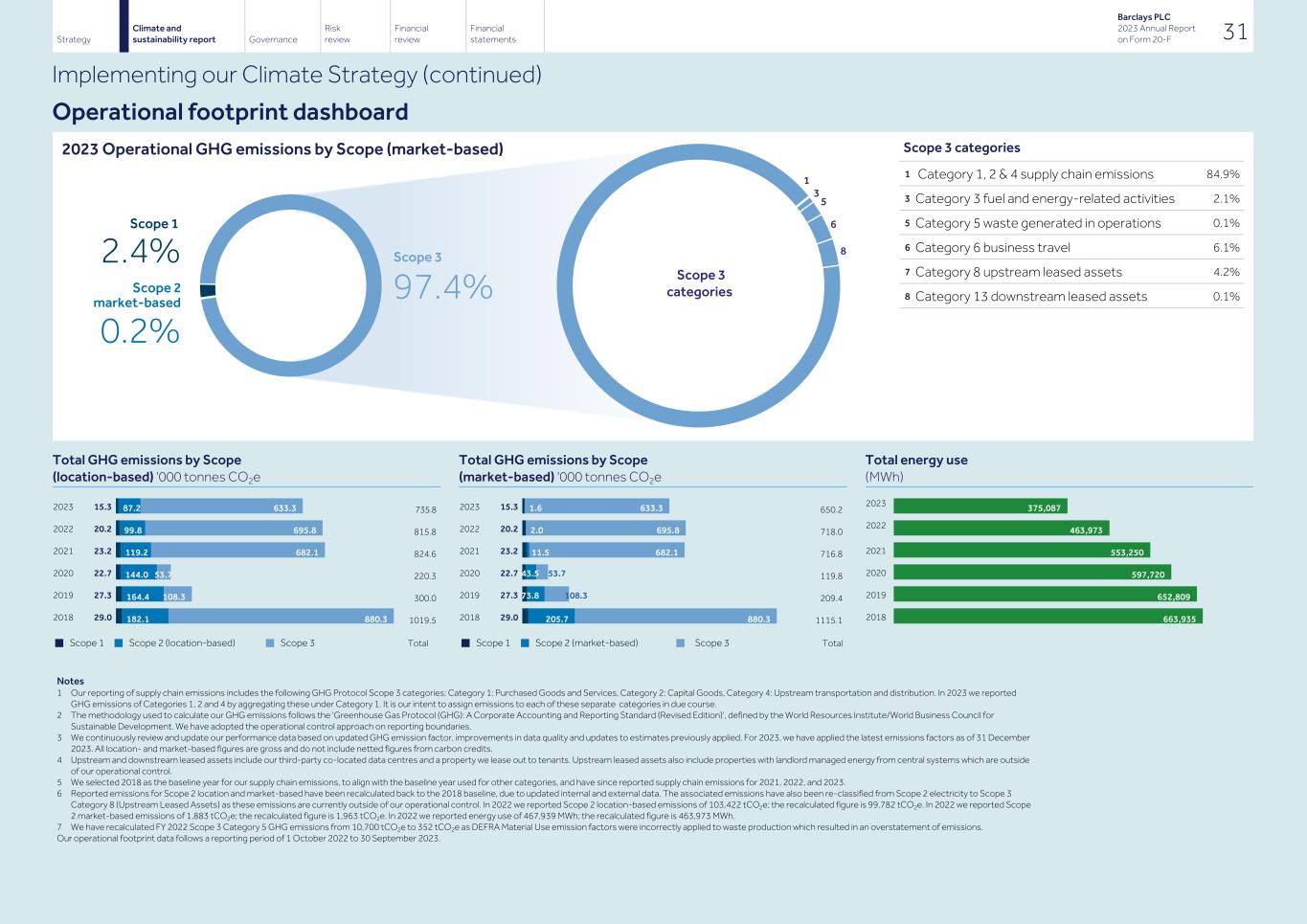Click page number 31

coord(1235,32)
